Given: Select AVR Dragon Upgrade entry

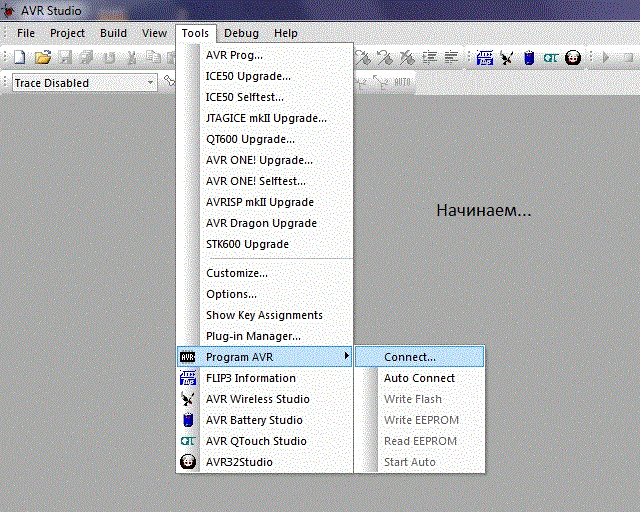Looking at the screenshot, I should pos(264,223).
